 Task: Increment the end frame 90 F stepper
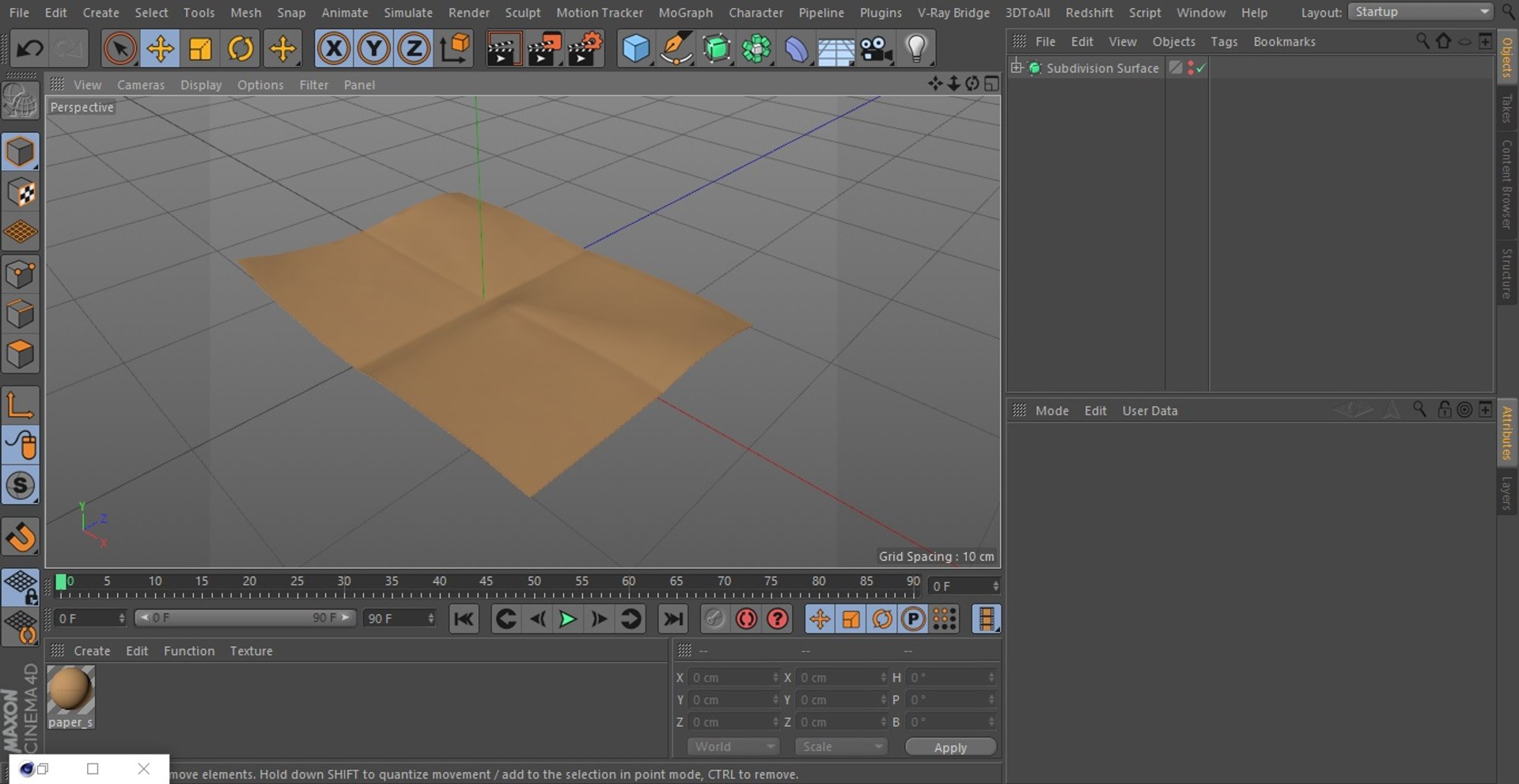coord(431,615)
